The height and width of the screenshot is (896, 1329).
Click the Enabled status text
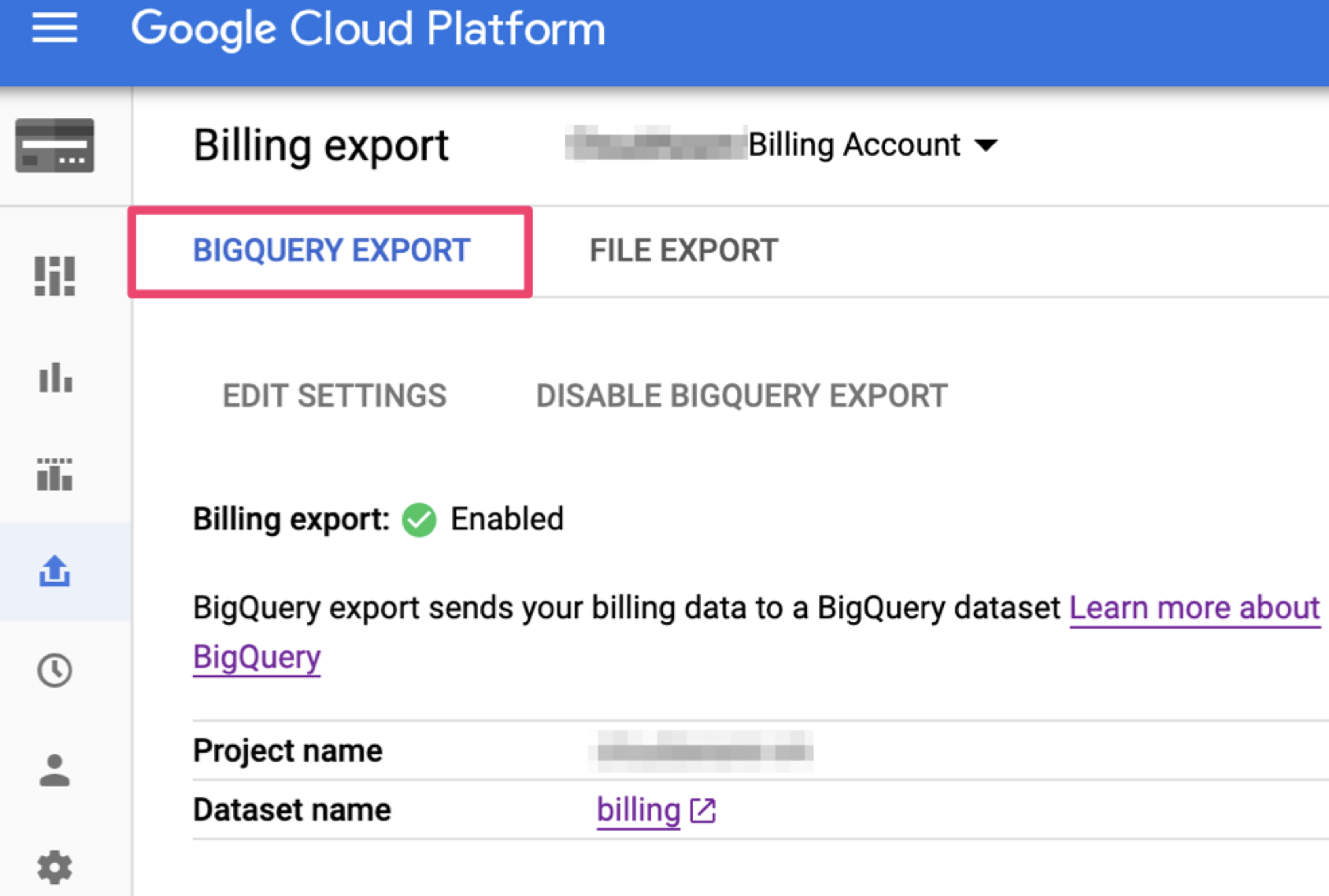(507, 520)
